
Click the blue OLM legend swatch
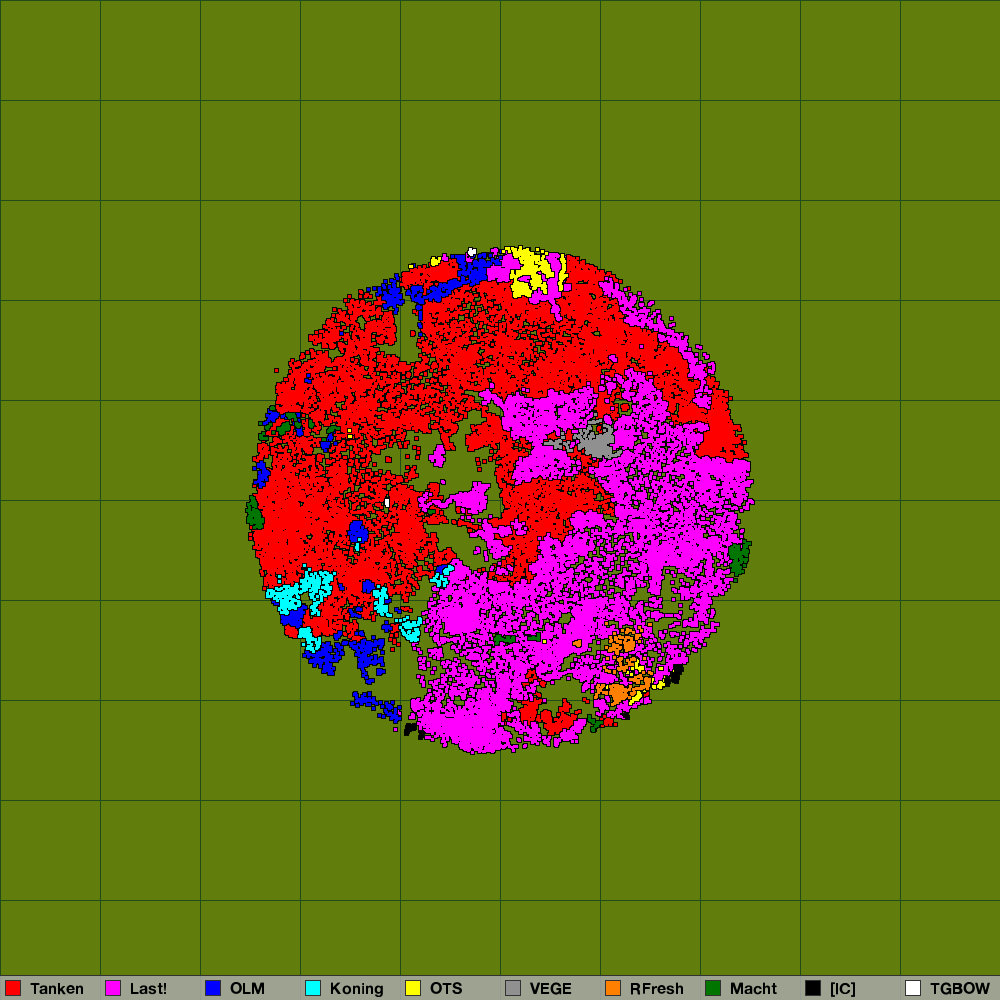click(213, 988)
